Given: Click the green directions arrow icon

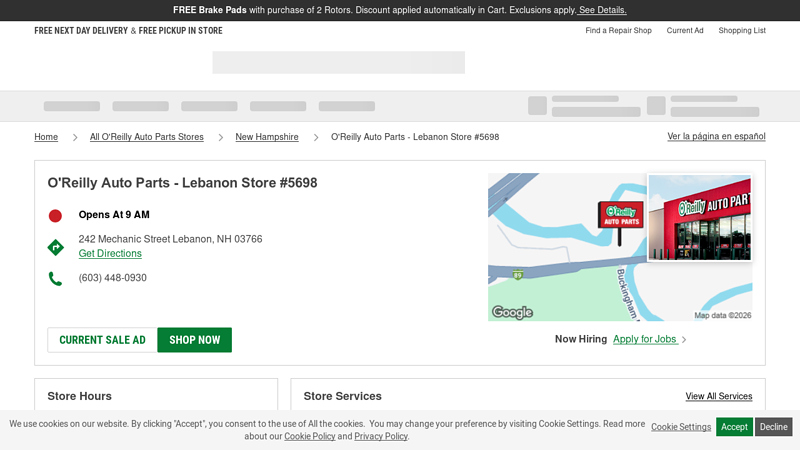Looking at the screenshot, I should point(55,247).
